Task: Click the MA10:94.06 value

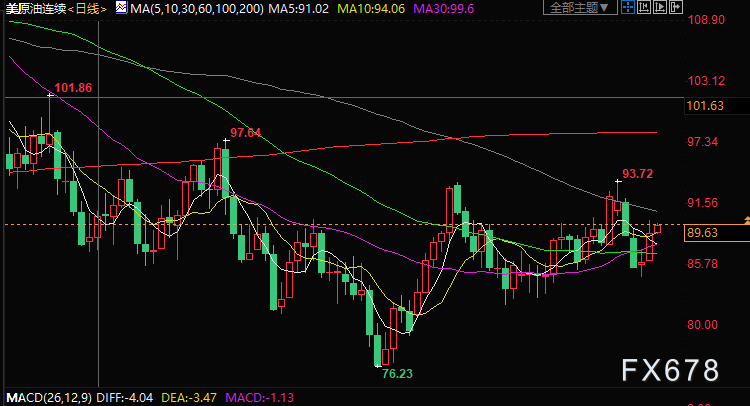Action: (371, 8)
